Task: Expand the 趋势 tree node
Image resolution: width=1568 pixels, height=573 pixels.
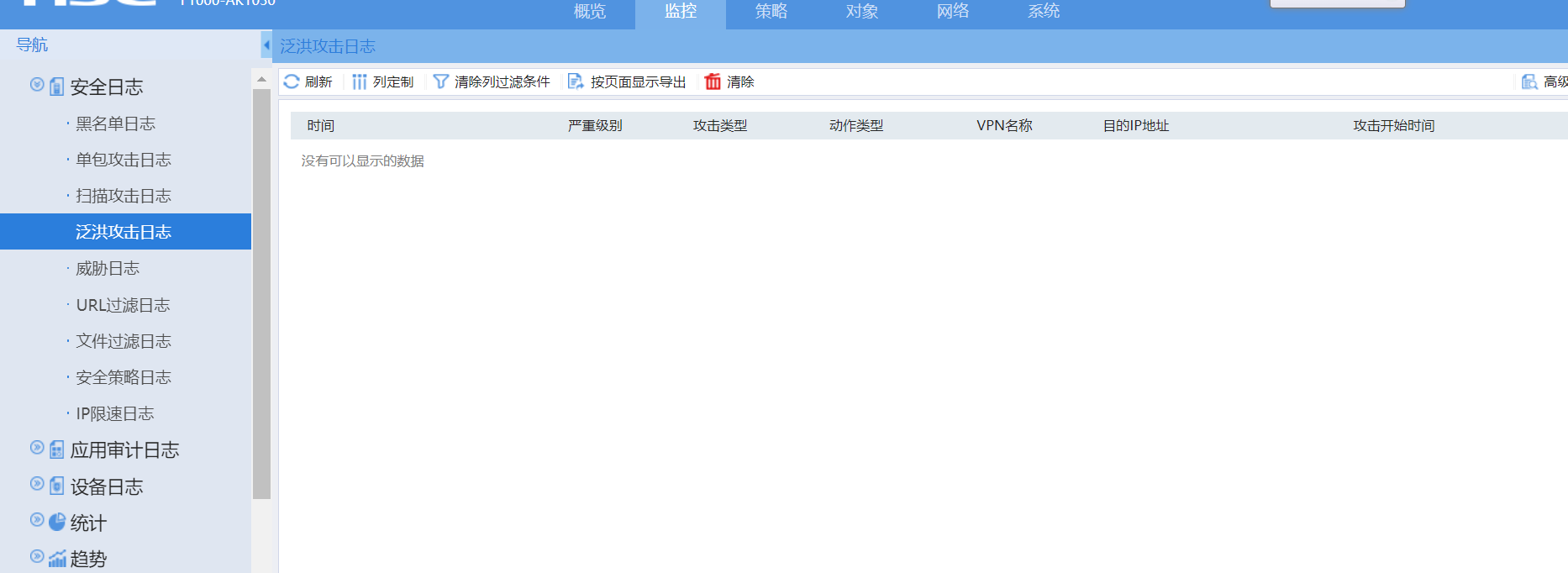Action: pos(37,555)
